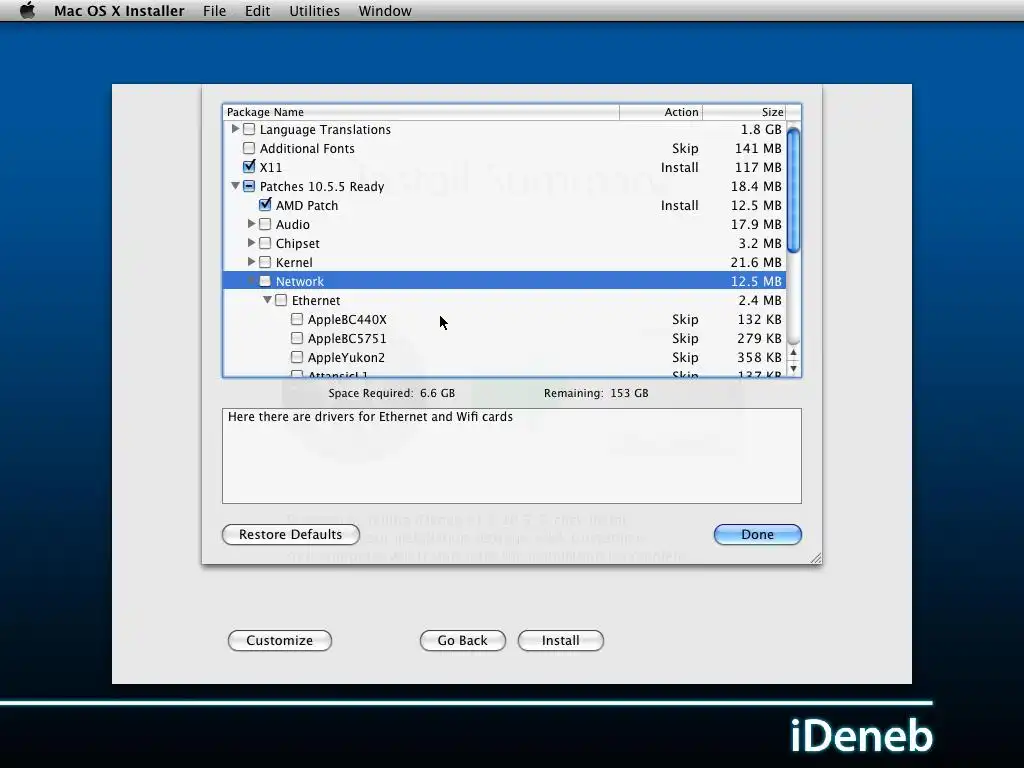Image resolution: width=1024 pixels, height=768 pixels.
Task: Click the 18.4 MB size value
Action: pos(756,186)
